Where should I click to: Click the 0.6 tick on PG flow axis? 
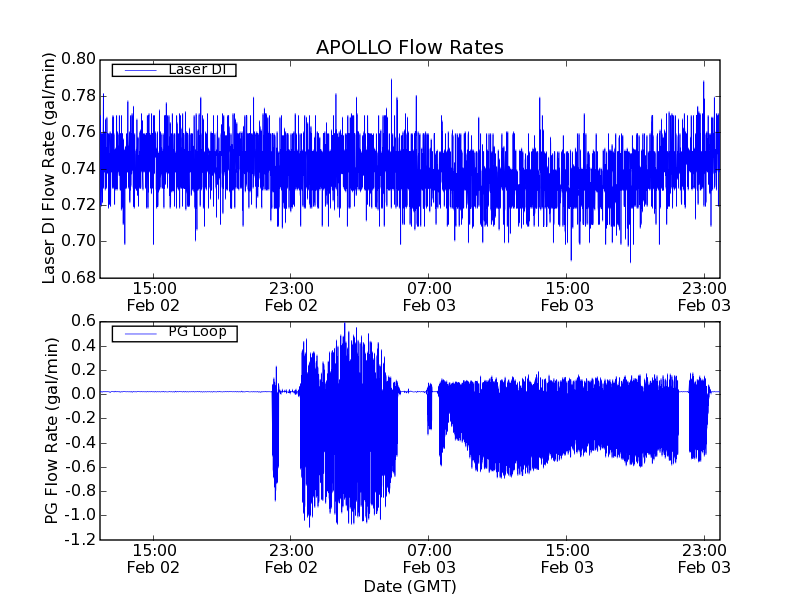[83, 321]
